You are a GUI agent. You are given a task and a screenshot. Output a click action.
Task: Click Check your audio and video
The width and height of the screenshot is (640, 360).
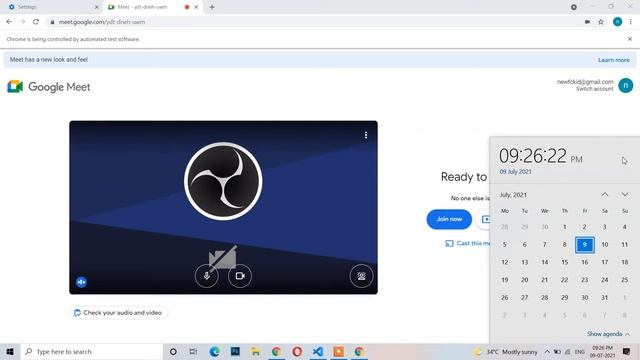[118, 313]
